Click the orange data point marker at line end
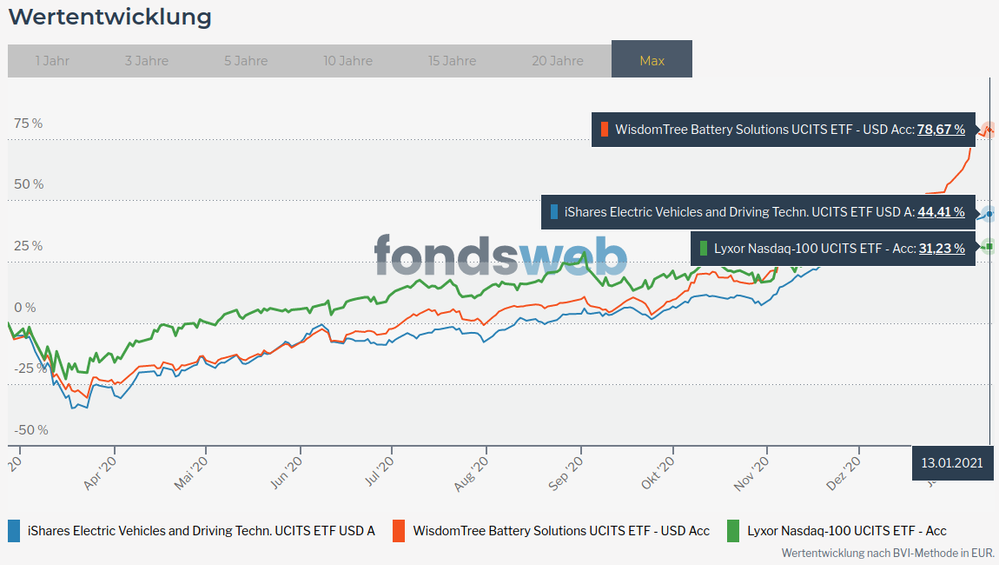The image size is (999, 565). (x=988, y=129)
